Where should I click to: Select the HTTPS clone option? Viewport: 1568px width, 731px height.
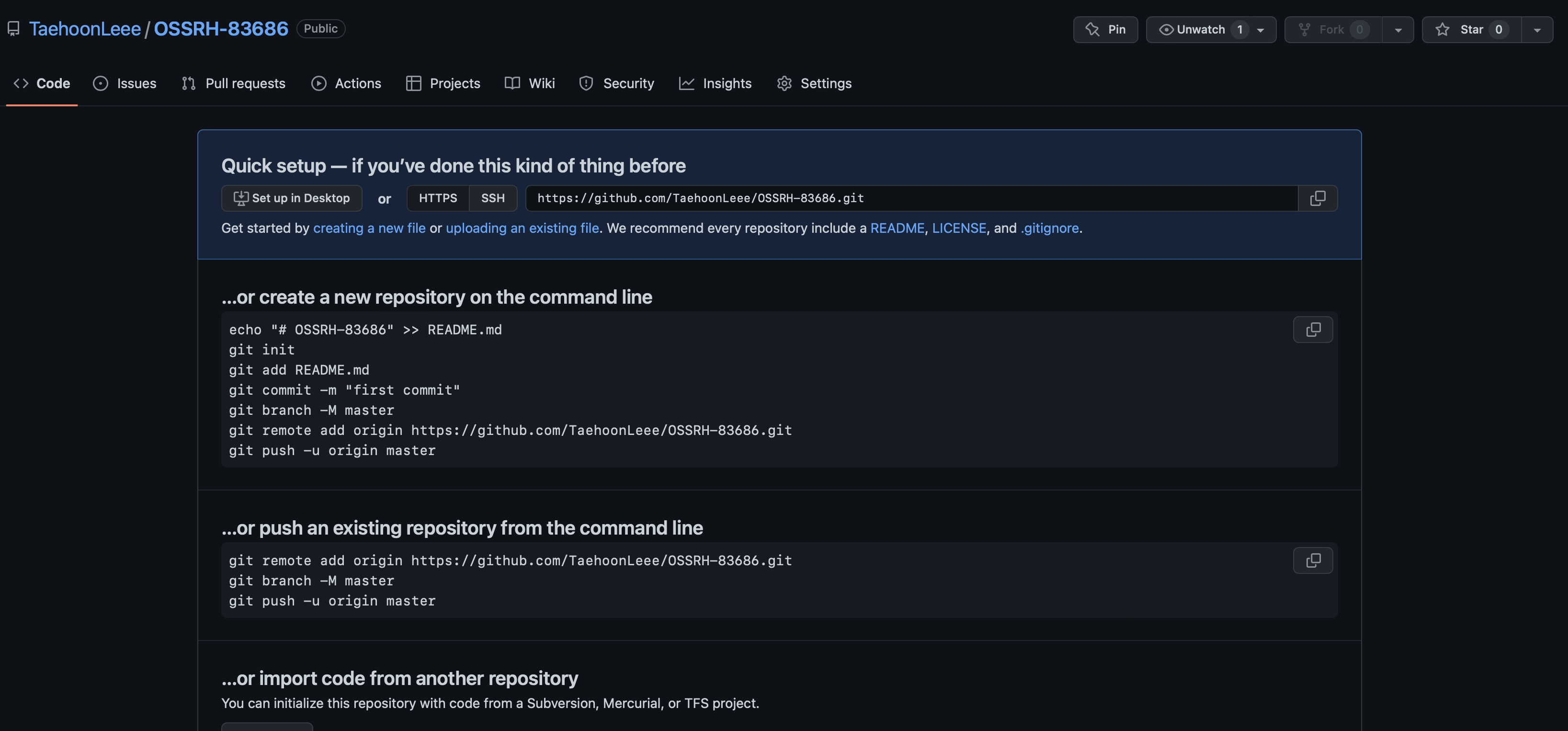point(438,198)
